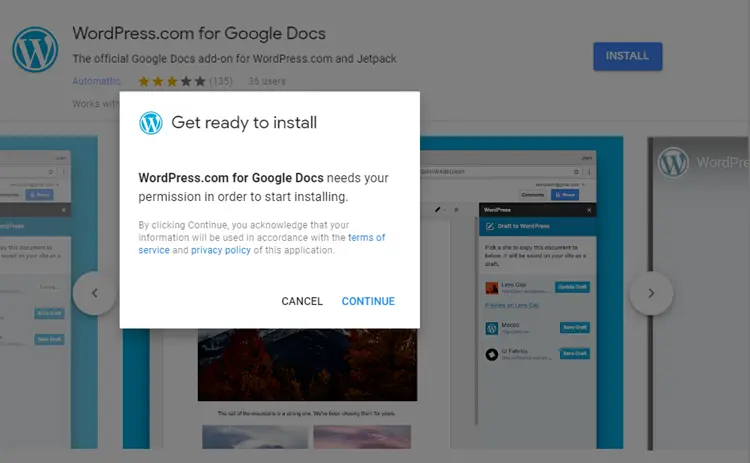The height and width of the screenshot is (463, 750).
Task: Click the autumn mountain photo in document
Action: [x=308, y=364]
